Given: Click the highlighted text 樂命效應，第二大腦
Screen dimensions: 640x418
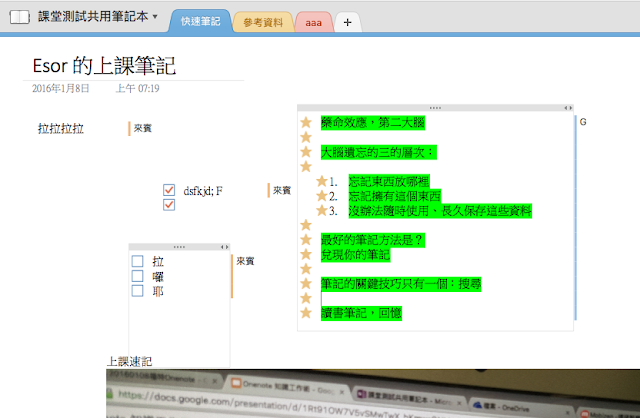Looking at the screenshot, I should point(373,122).
